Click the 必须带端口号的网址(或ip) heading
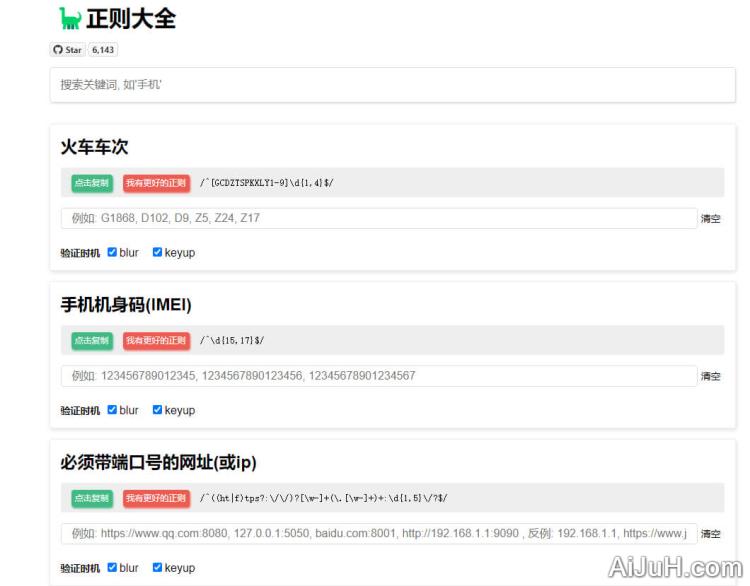Viewport: 750px width, 586px height. (x=158, y=463)
